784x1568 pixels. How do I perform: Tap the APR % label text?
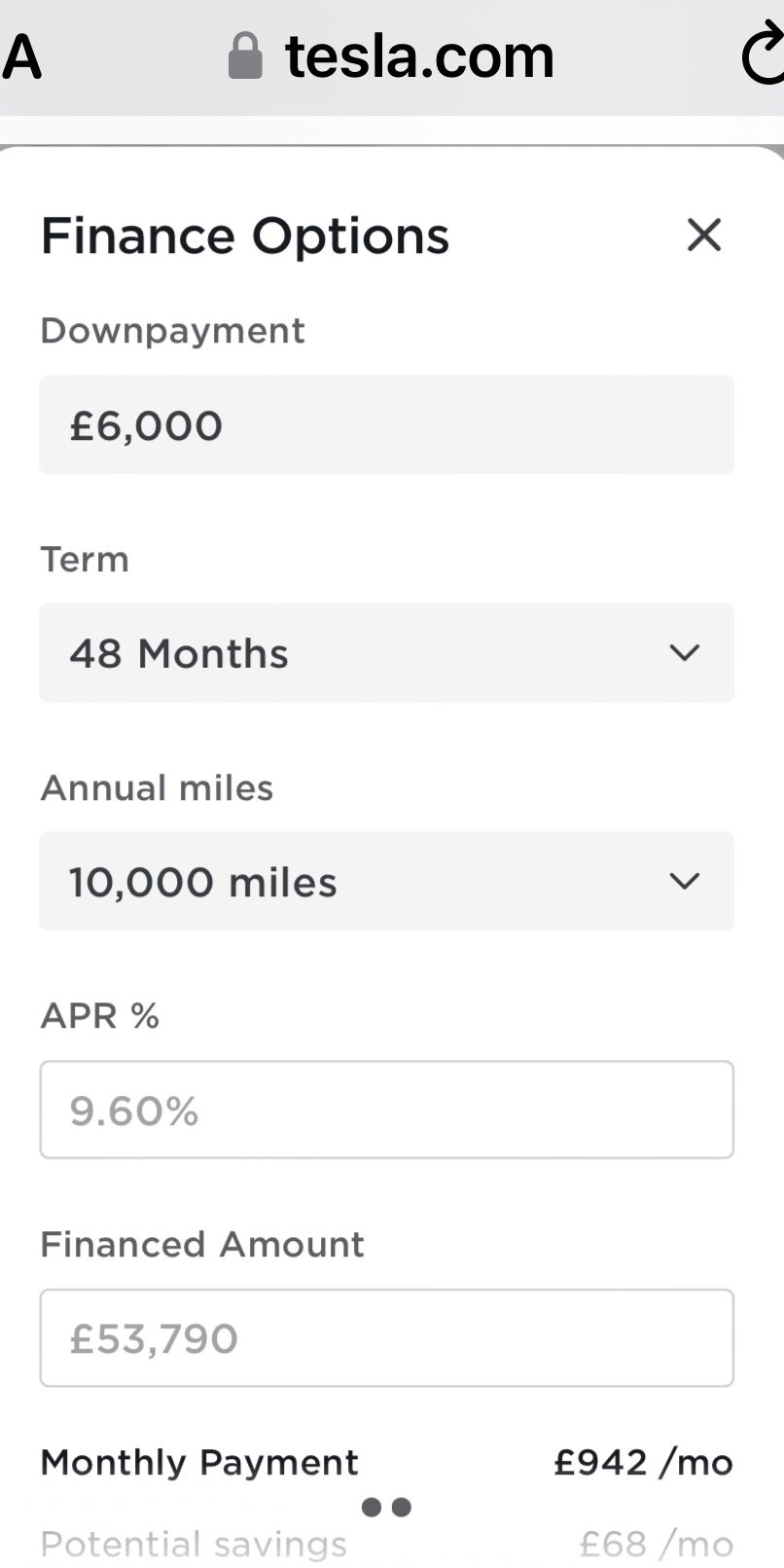tap(99, 1016)
